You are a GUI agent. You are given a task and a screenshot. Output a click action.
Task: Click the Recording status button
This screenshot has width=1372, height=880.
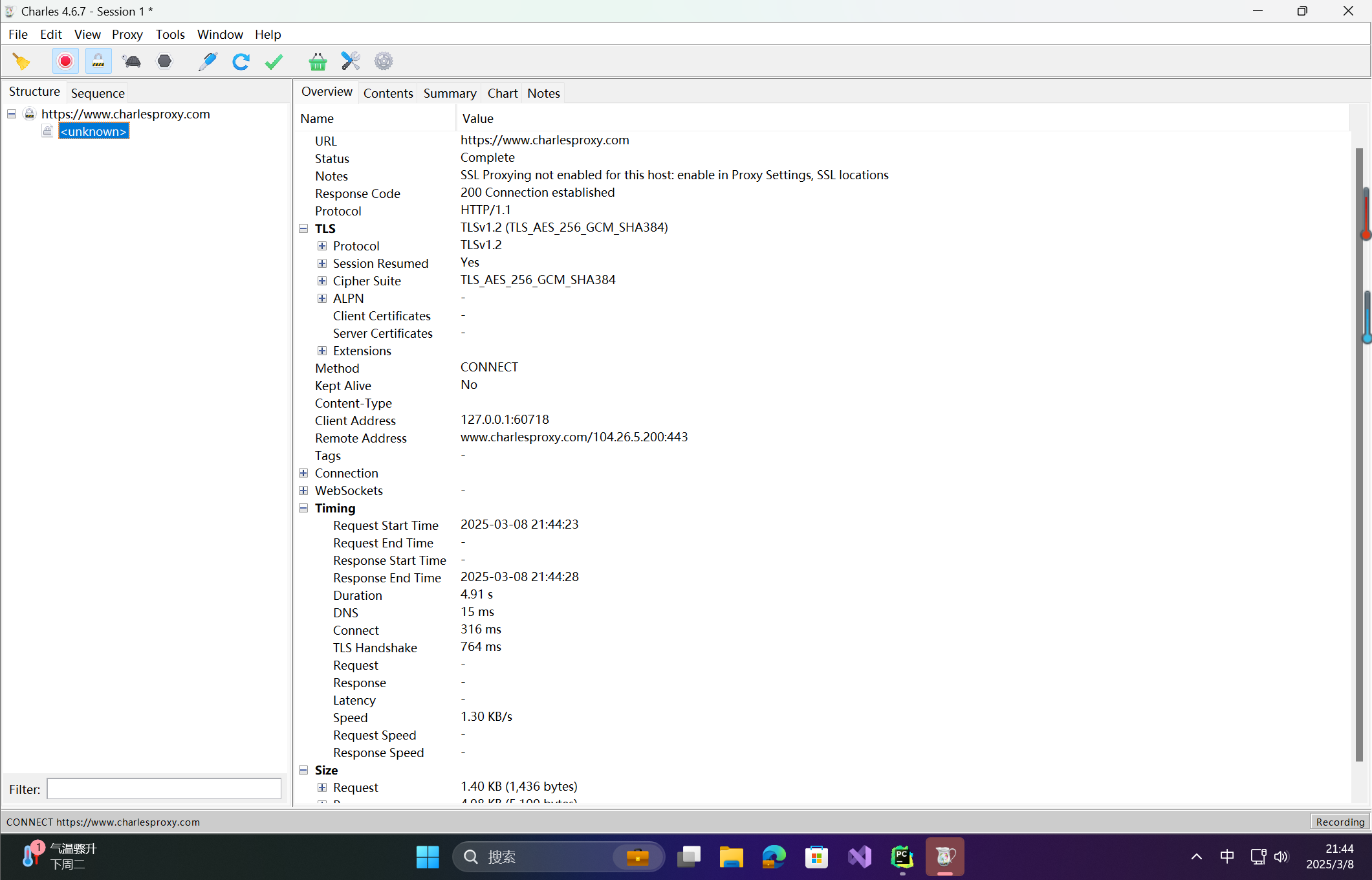(1340, 822)
